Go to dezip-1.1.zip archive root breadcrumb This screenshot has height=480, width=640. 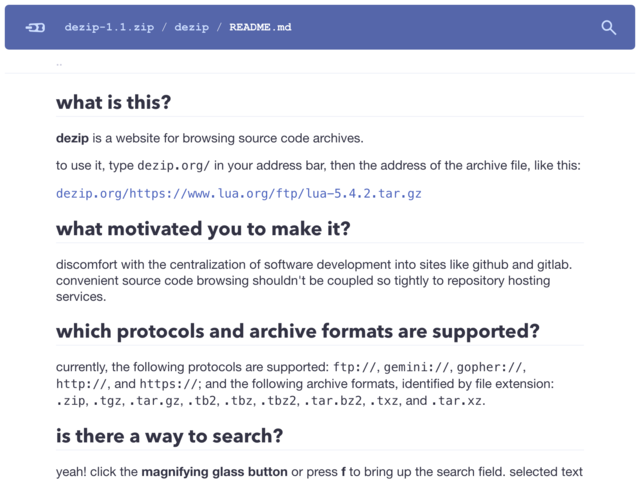pos(109,27)
